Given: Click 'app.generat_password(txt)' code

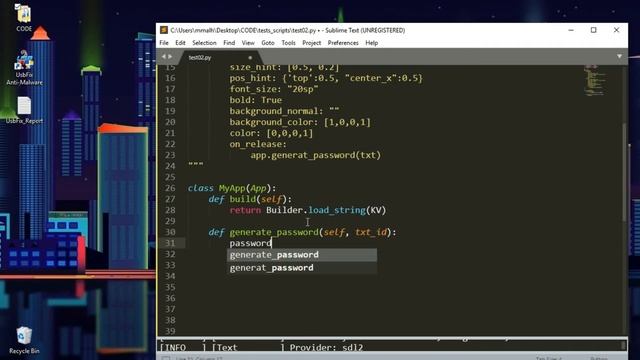Looking at the screenshot, I should click(316, 155).
